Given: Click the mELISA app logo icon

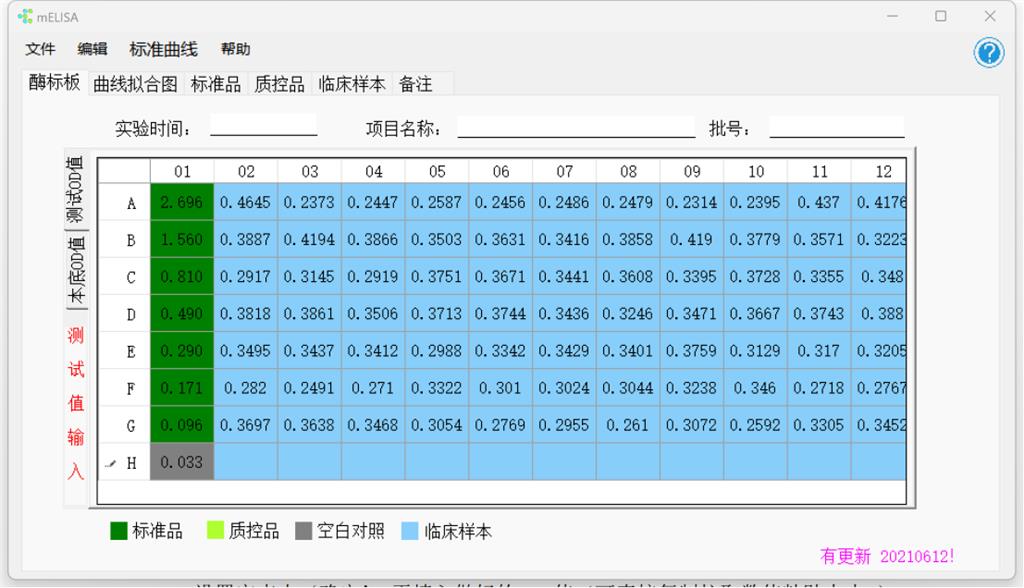Looking at the screenshot, I should click(25, 16).
